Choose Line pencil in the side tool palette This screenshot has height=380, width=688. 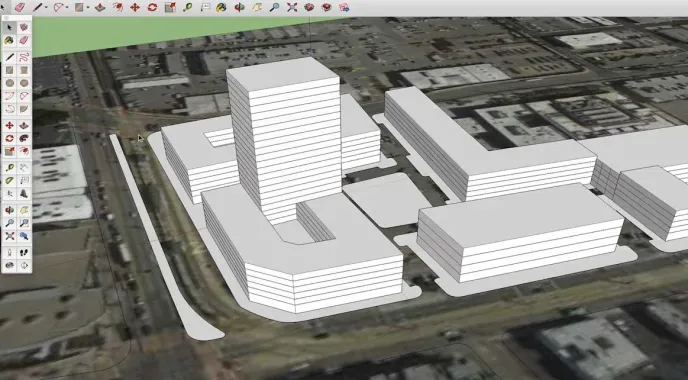[10, 57]
